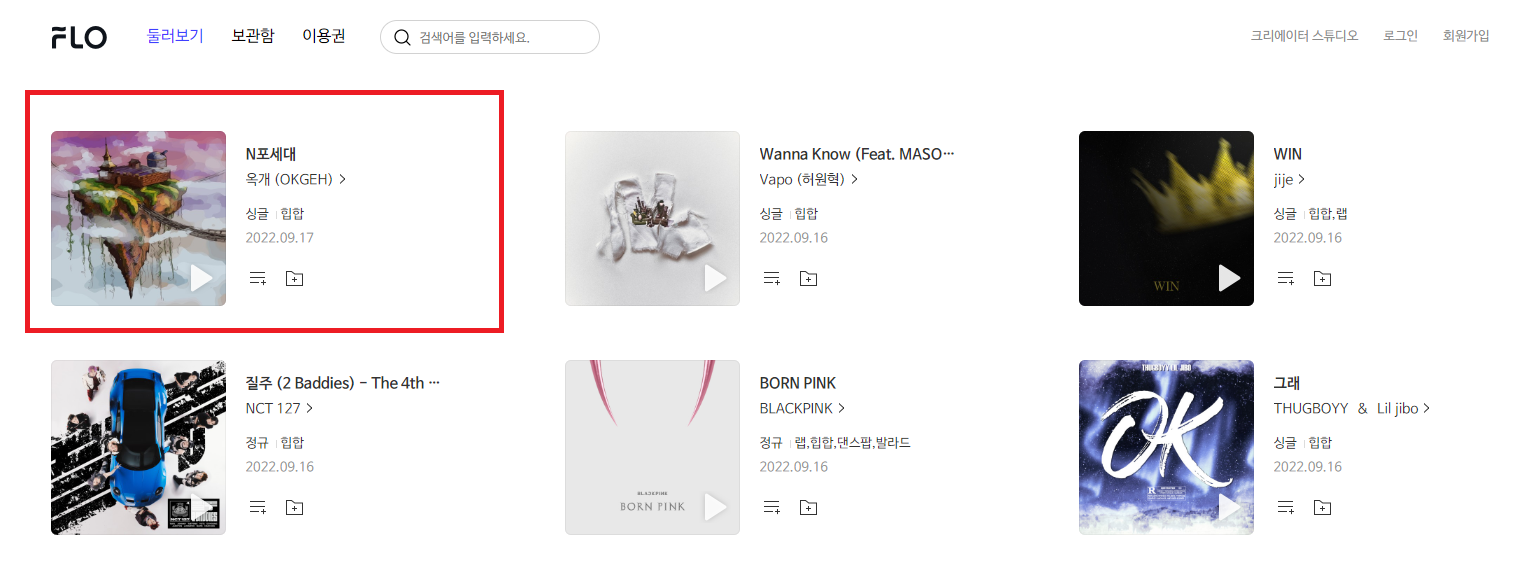Screen dimensions: 1527x568
Task: Add NCT 127 album to queue
Action: tap(258, 507)
